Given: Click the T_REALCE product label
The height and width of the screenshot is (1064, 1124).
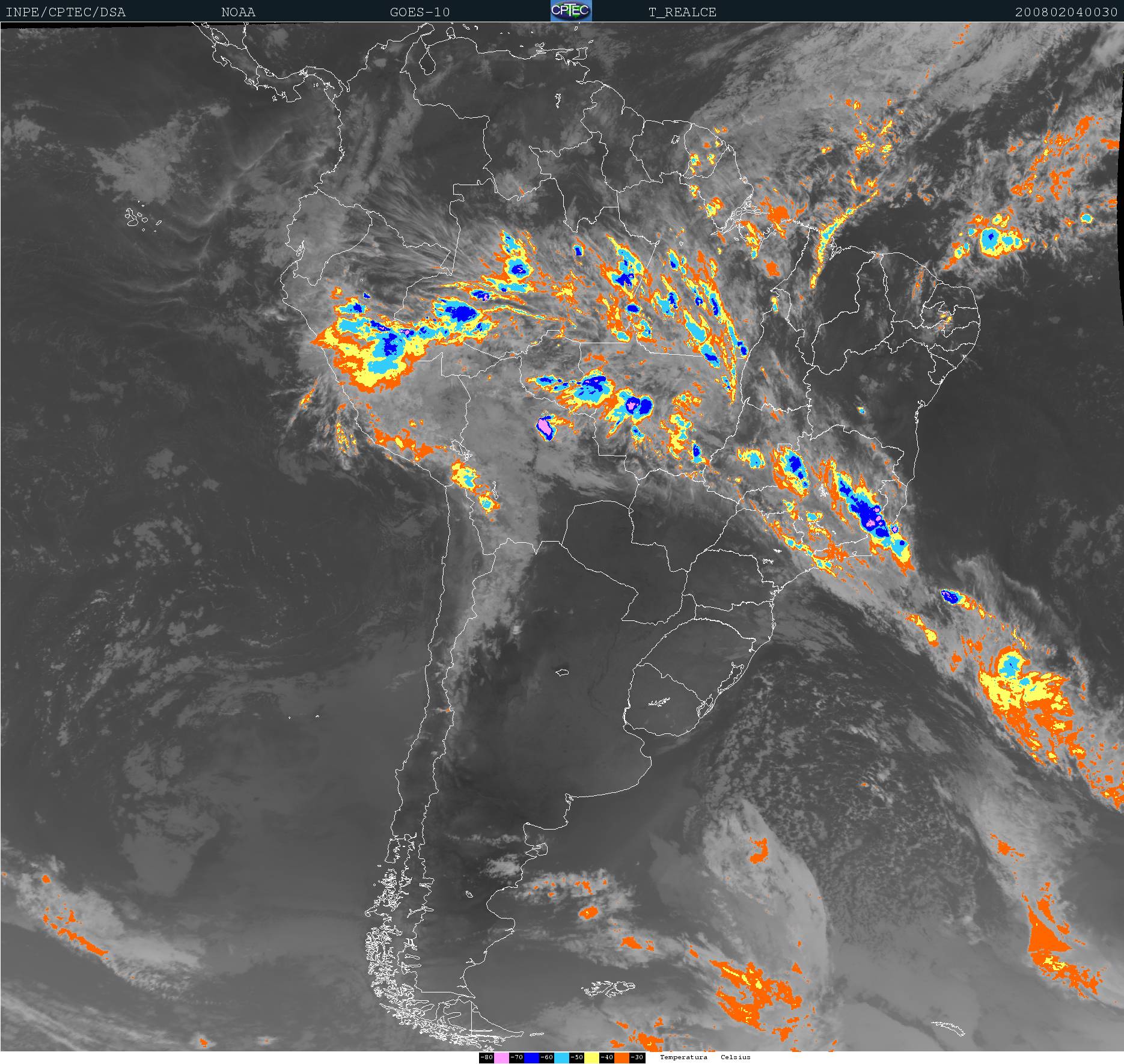Looking at the screenshot, I should pos(682,12).
